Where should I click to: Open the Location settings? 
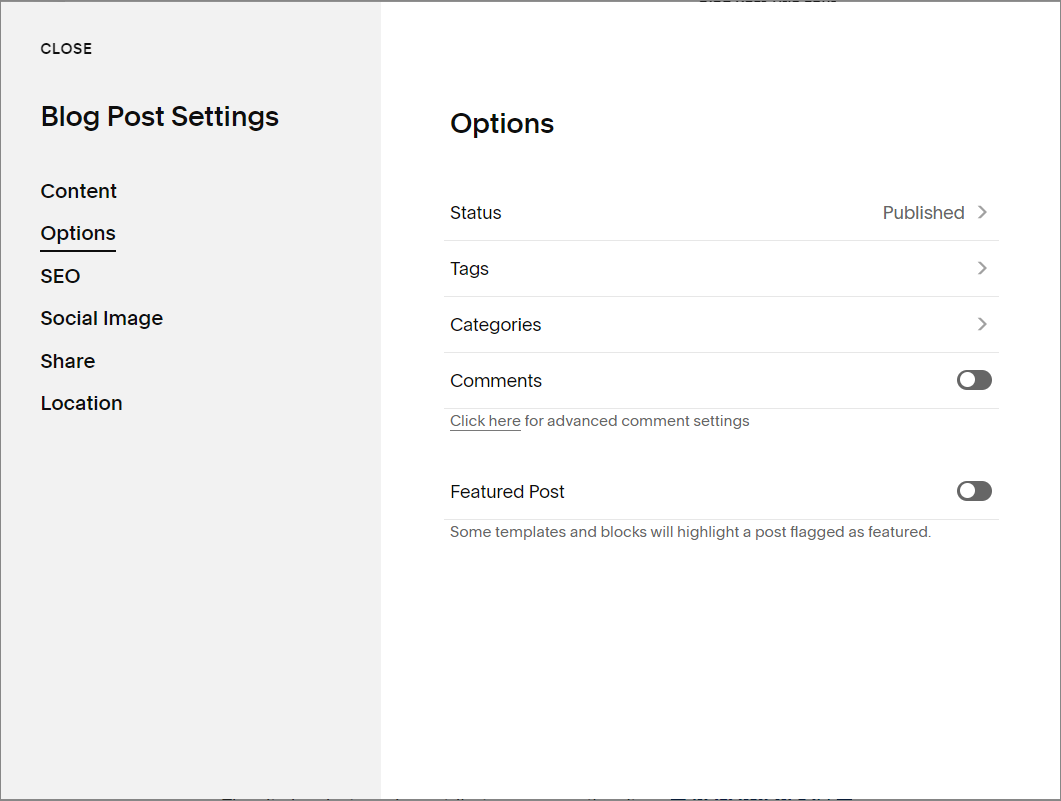81,403
